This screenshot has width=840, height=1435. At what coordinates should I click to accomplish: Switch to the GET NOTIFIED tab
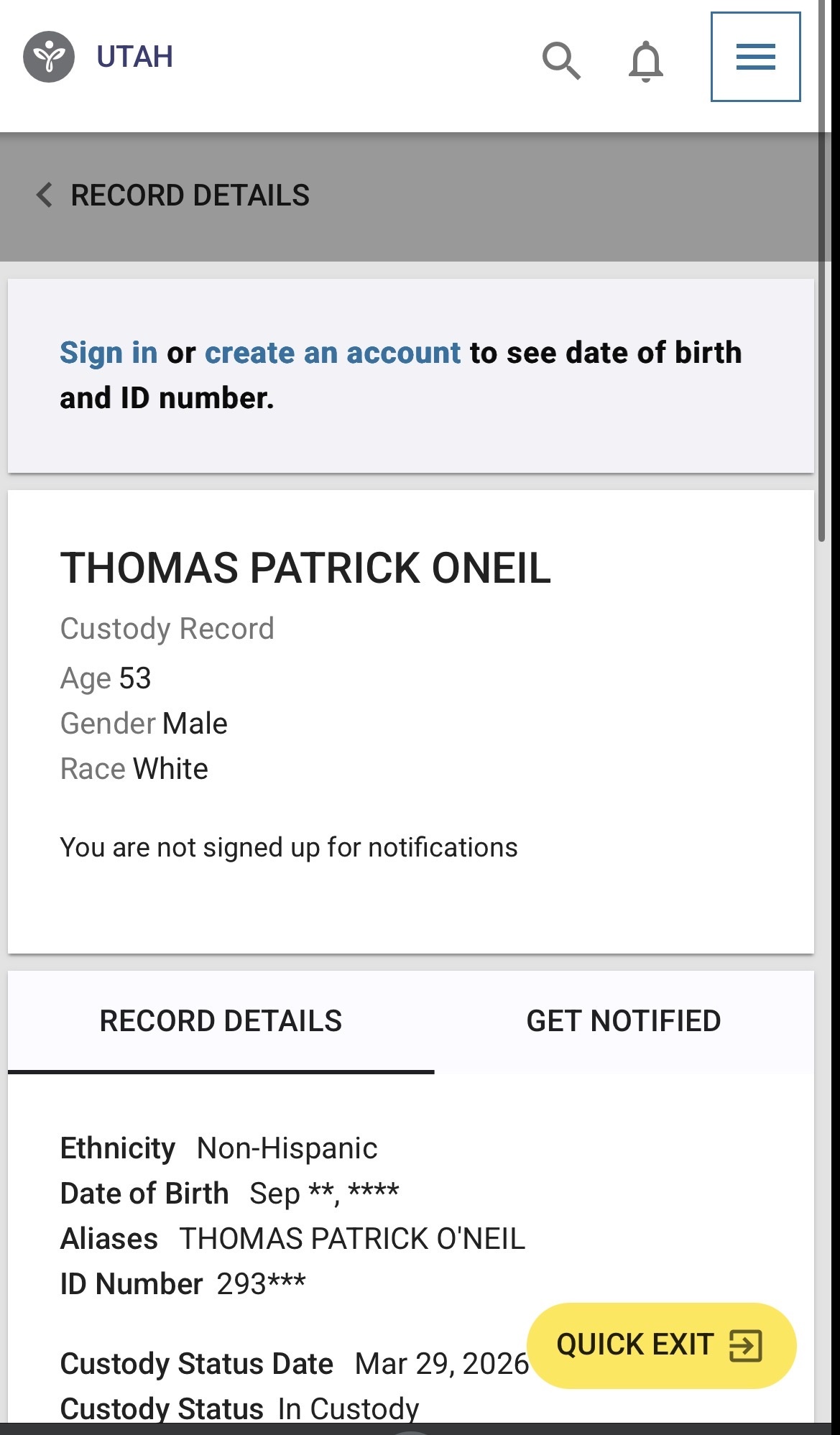(x=624, y=1021)
